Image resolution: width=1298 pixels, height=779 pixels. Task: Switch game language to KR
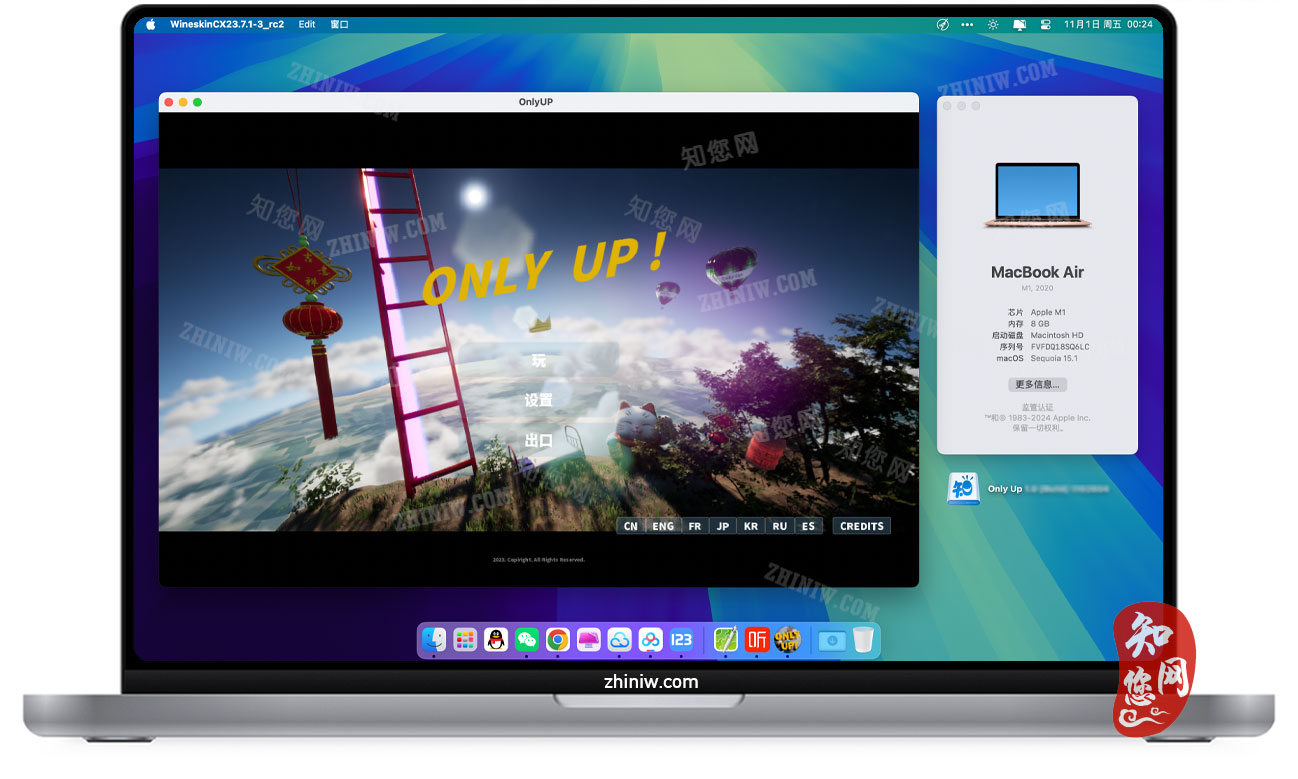[751, 526]
